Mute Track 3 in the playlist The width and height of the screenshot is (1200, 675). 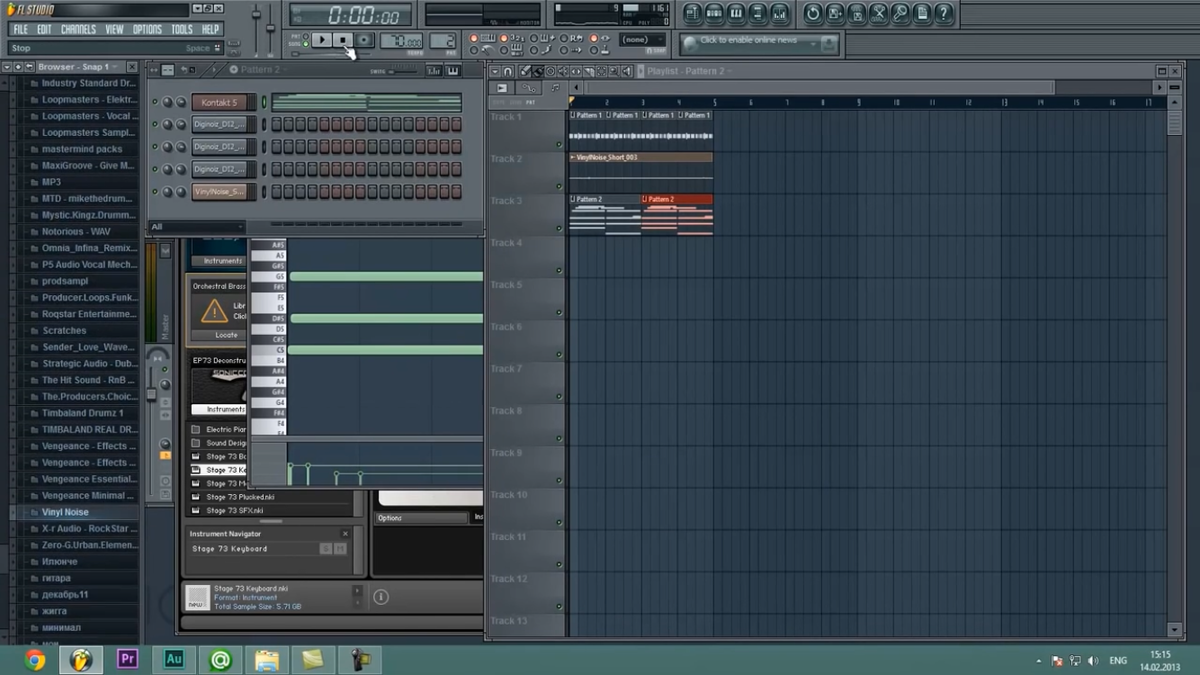(560, 229)
